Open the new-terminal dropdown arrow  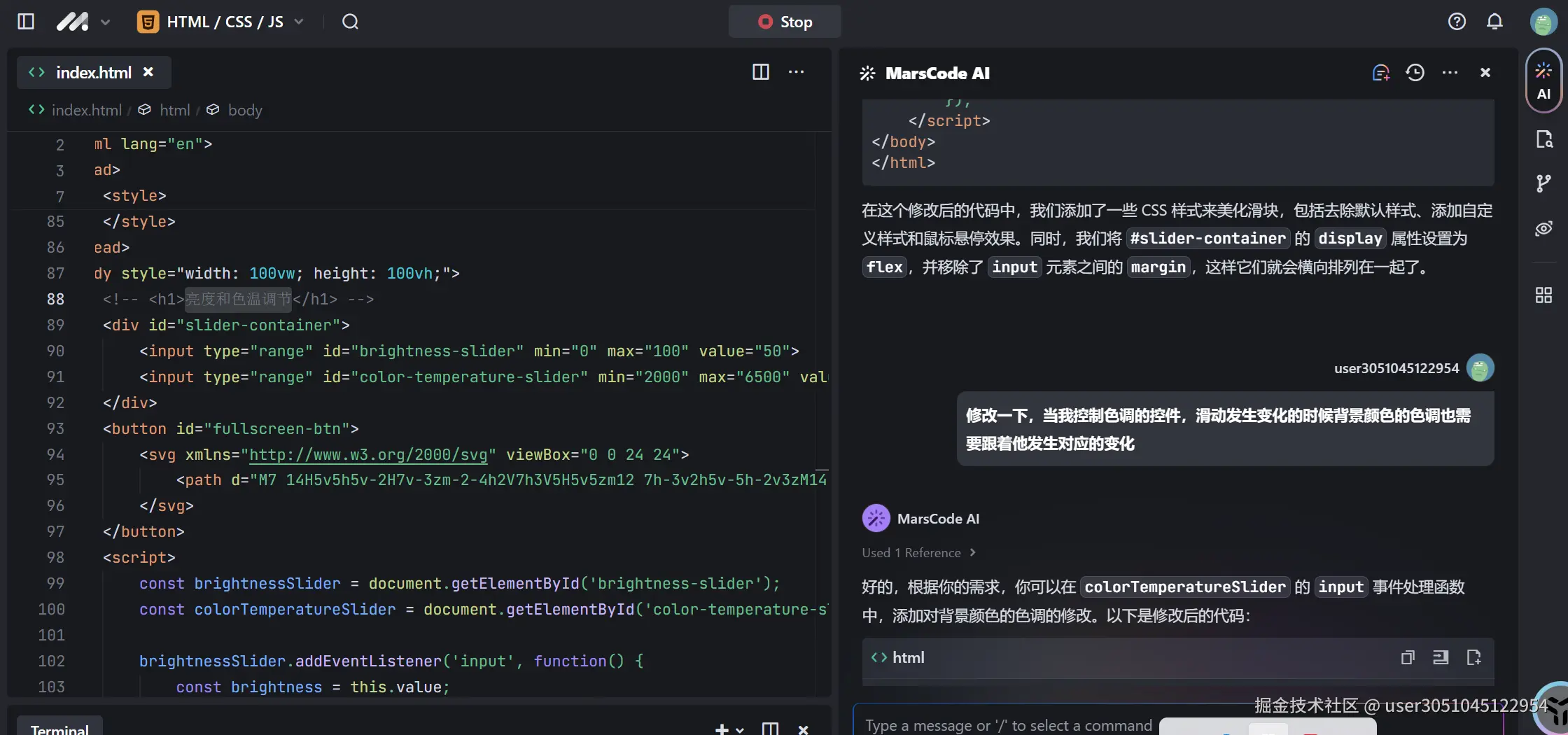coord(740,730)
